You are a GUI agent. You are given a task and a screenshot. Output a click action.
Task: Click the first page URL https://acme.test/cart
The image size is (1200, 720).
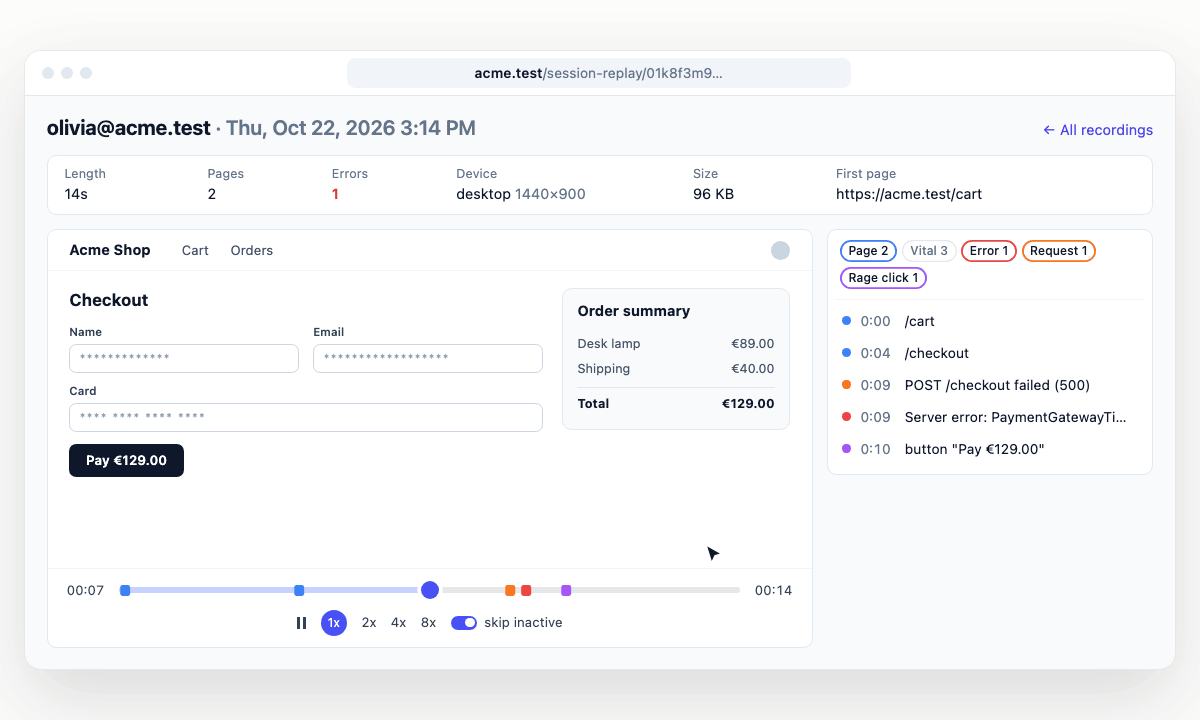tap(909, 194)
